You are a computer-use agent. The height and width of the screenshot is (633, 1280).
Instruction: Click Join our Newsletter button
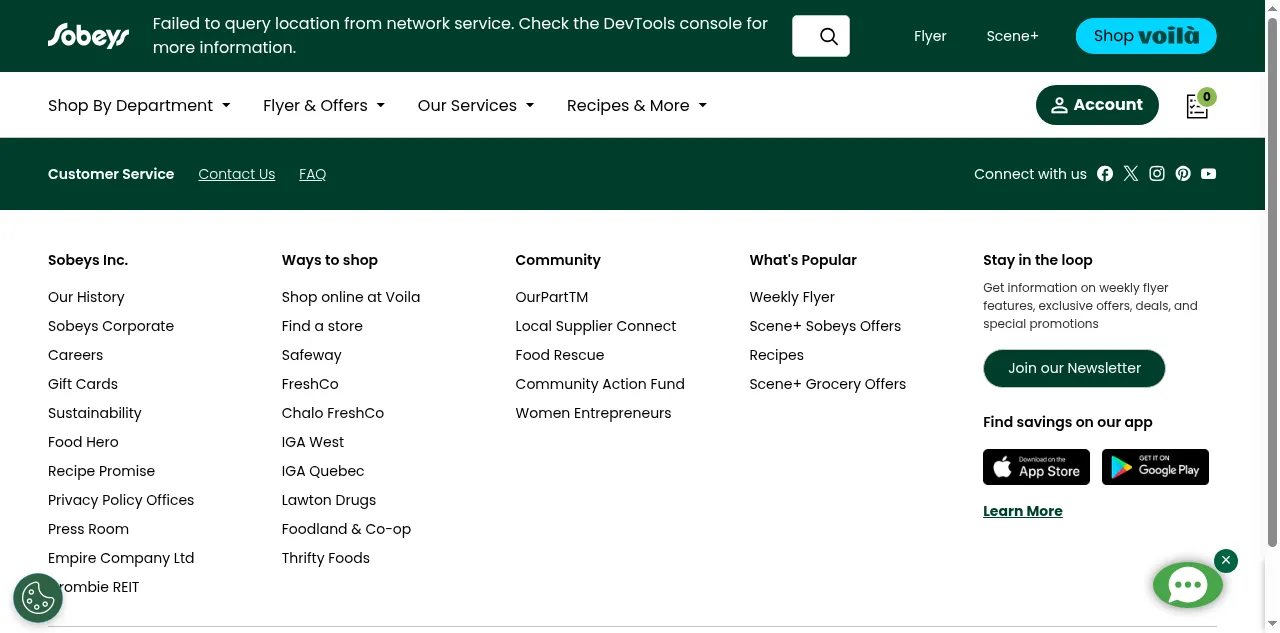tap(1074, 368)
